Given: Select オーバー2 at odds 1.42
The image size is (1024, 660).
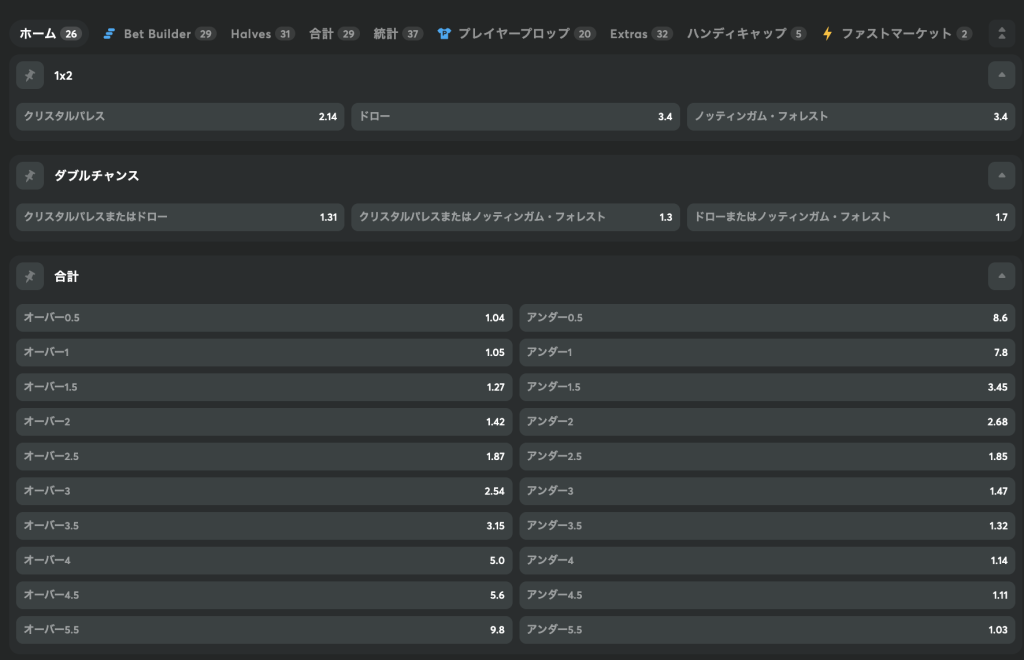Looking at the screenshot, I should pyautogui.click(x=264, y=422).
